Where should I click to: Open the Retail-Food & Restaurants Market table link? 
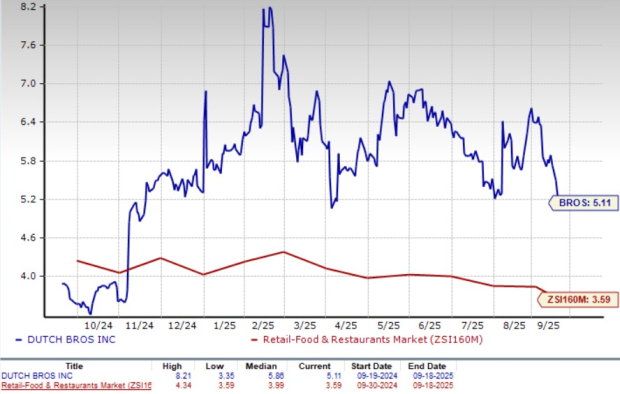click(x=76, y=385)
